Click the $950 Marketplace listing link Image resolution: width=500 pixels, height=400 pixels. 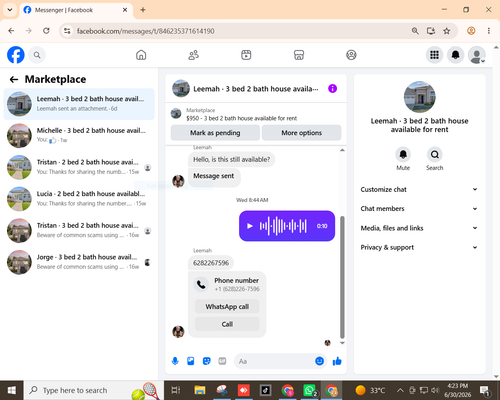[x=241, y=118]
